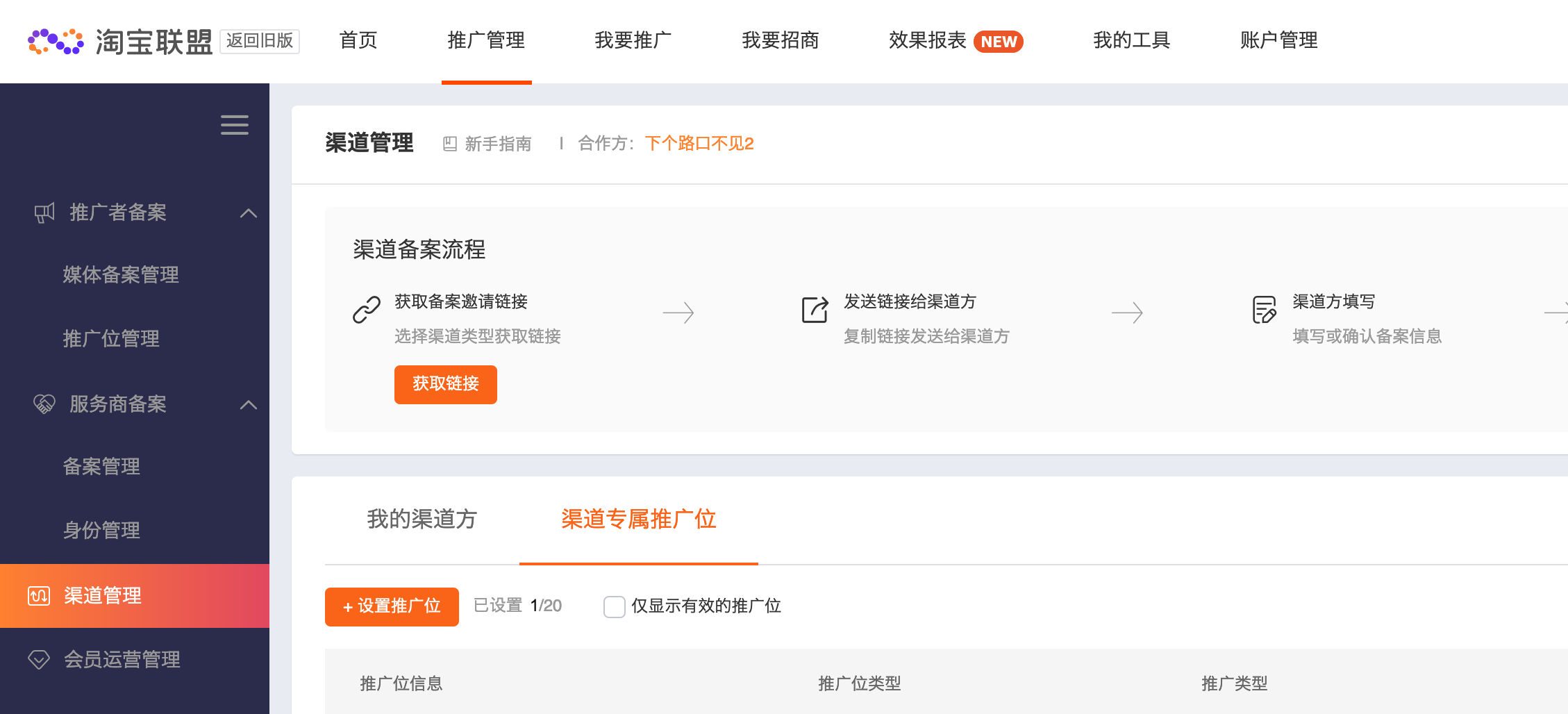Click the share icon for 发送链接给渠道方
The width and height of the screenshot is (1568, 714).
click(815, 310)
